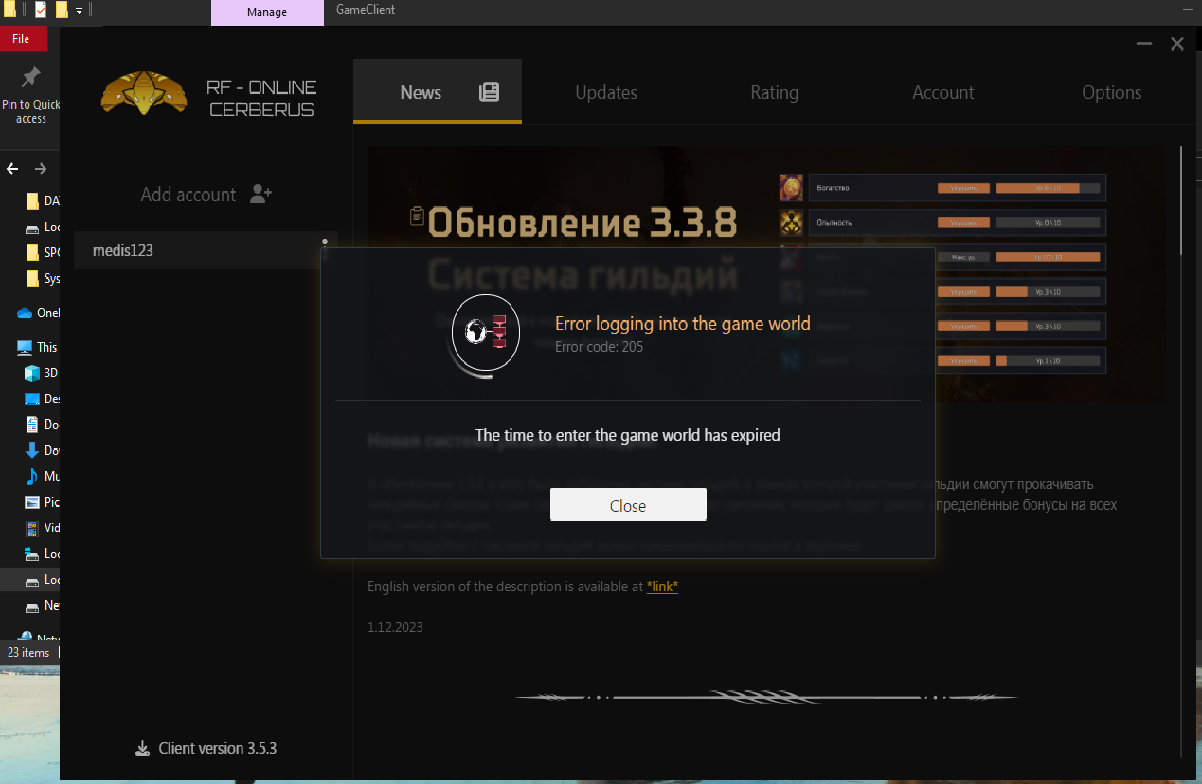Click the globe-and-server error dialog icon
The image size is (1202, 784).
click(486, 332)
